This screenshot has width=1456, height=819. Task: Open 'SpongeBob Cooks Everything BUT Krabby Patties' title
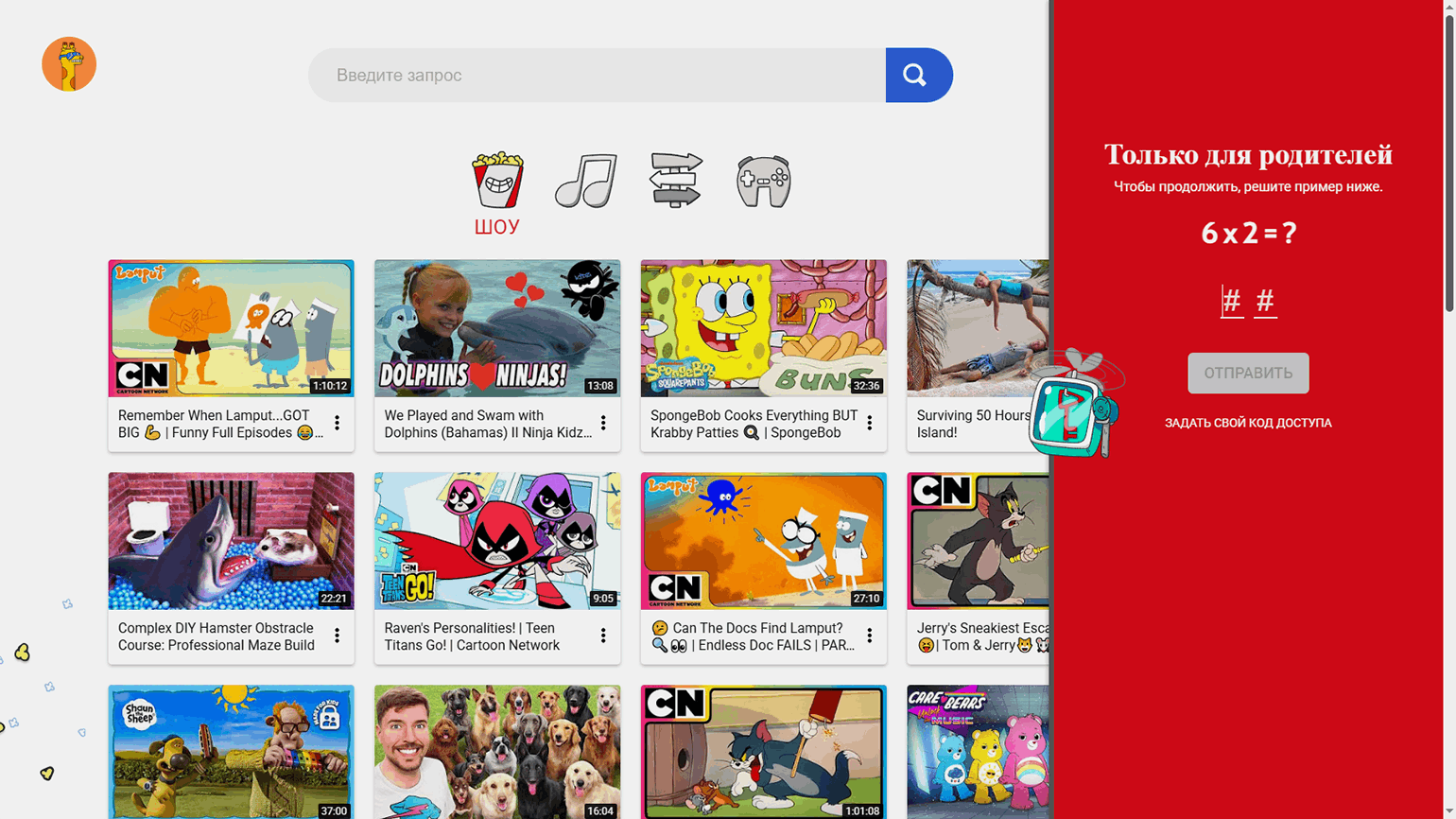click(754, 424)
